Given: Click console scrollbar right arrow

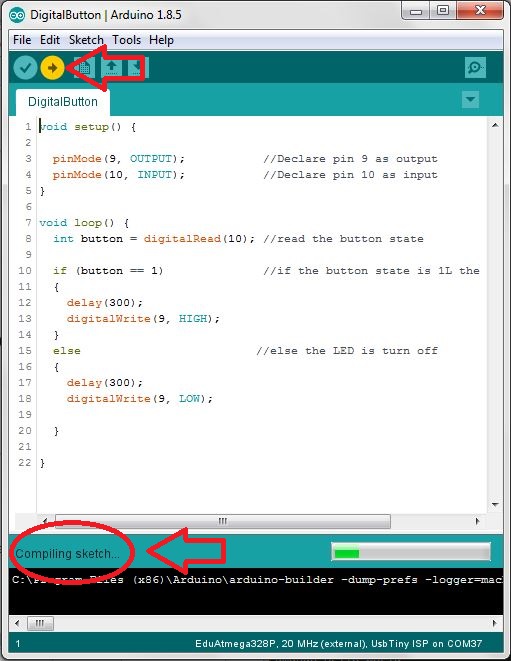Looking at the screenshot, I should (x=494, y=623).
